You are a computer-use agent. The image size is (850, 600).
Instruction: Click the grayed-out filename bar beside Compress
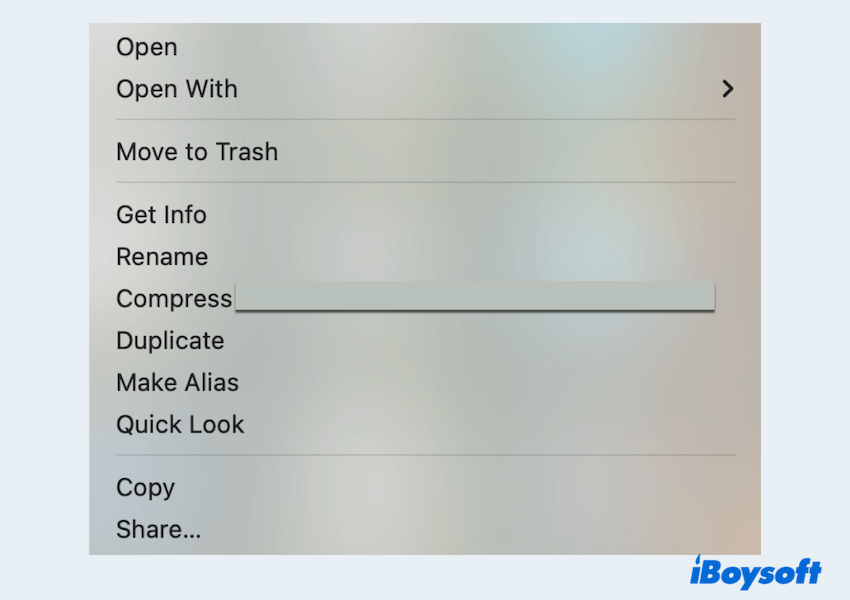[474, 297]
